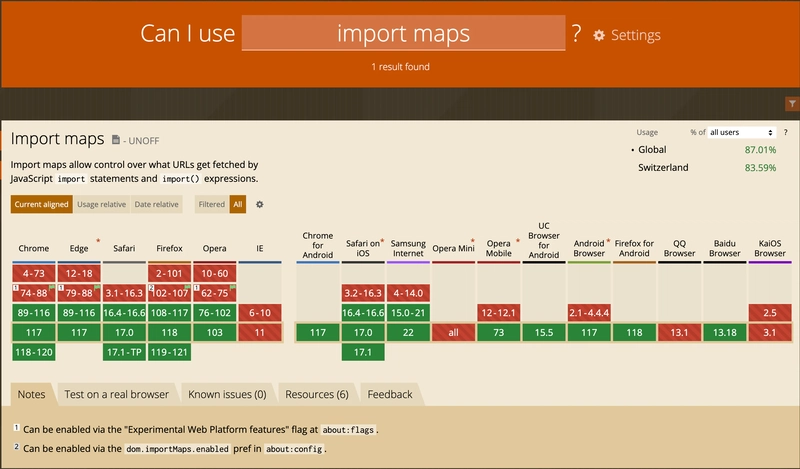Image resolution: width=800 pixels, height=469 pixels.
Task: Click the Samsung Internet header
Action: pyautogui.click(x=408, y=249)
